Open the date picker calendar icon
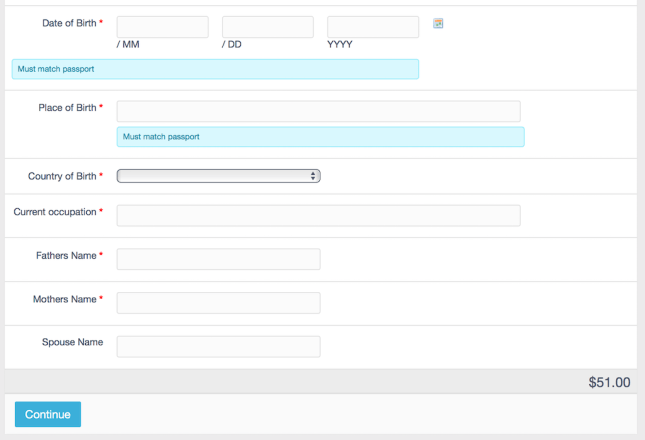The height and width of the screenshot is (440, 645). (x=438, y=23)
